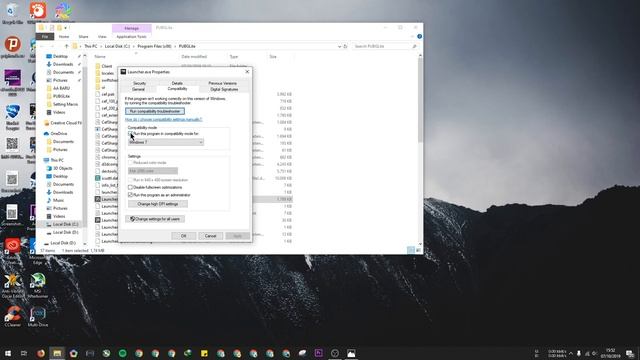Open the Photos app on the taskbar

click(351, 353)
